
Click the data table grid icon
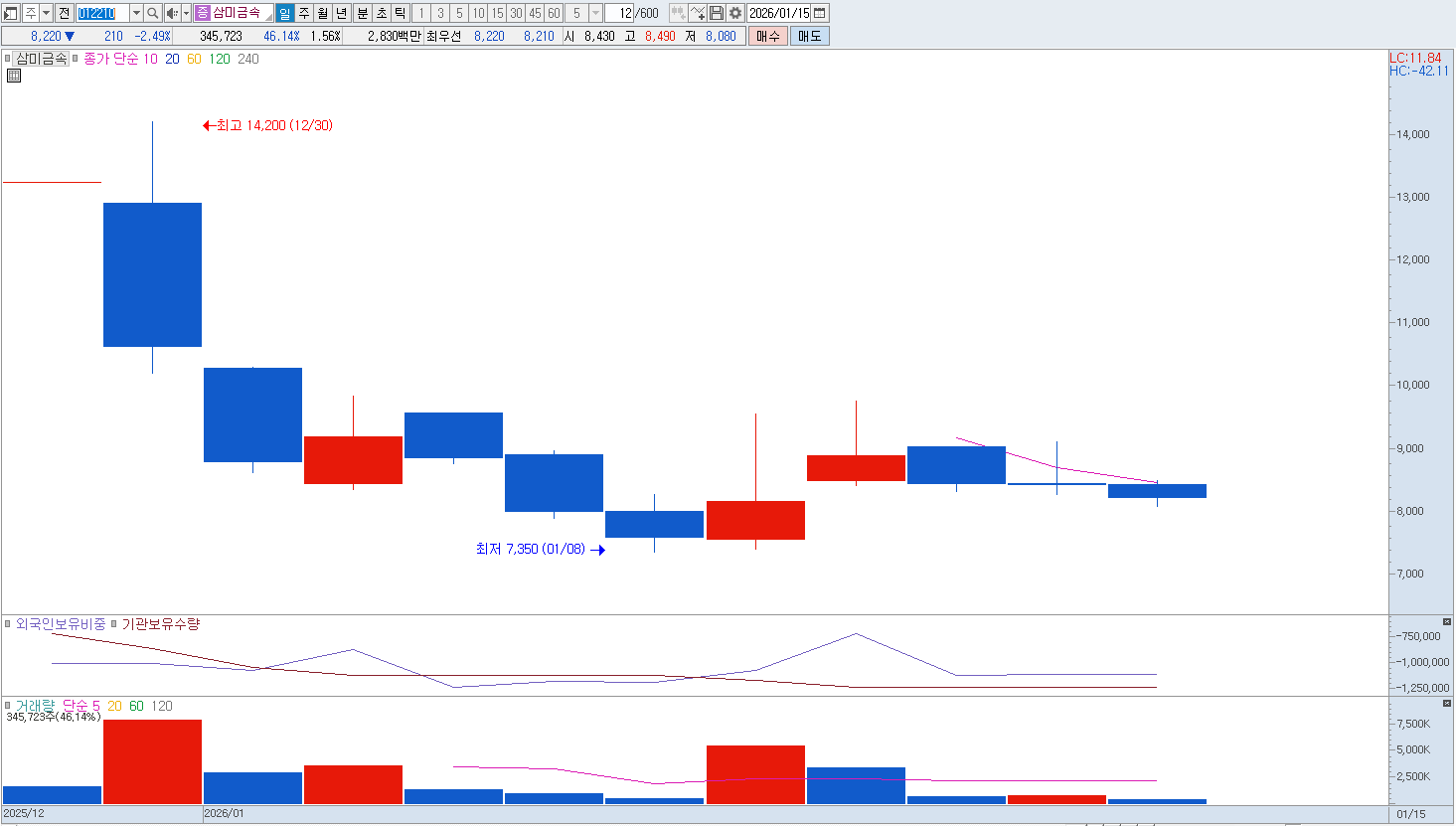pyautogui.click(x=14, y=76)
